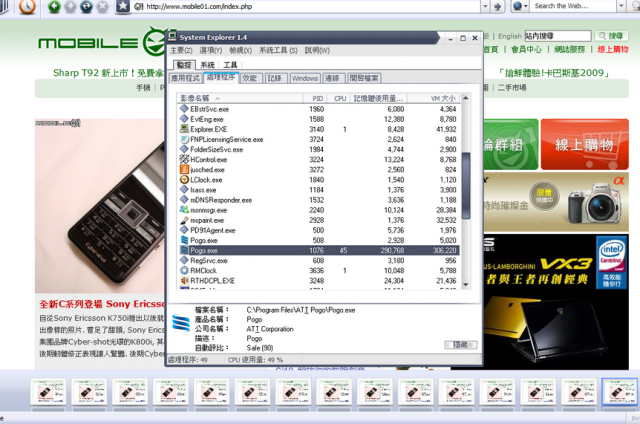The height and width of the screenshot is (424, 640).
Task: Click the process list scrollbar up arrow
Action: [465, 98]
